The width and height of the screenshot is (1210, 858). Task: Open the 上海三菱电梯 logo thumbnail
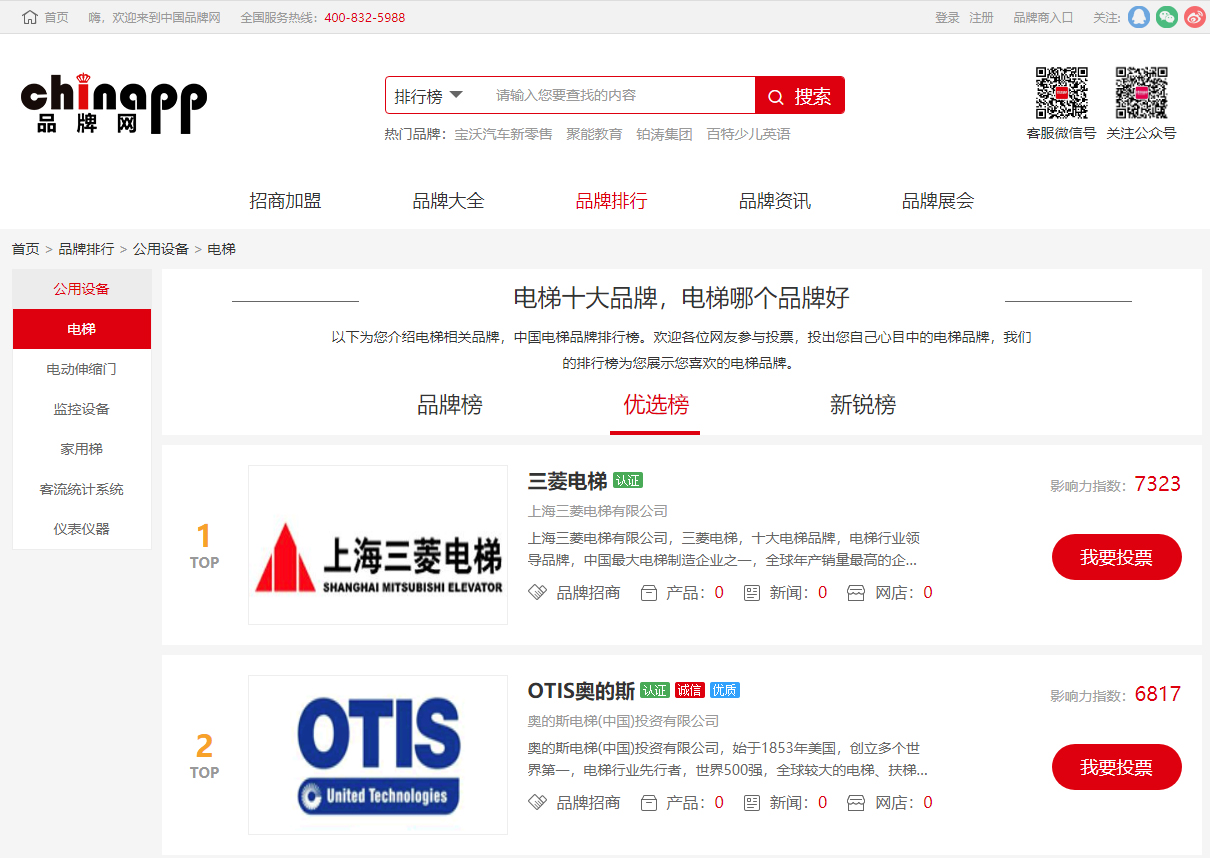[378, 545]
